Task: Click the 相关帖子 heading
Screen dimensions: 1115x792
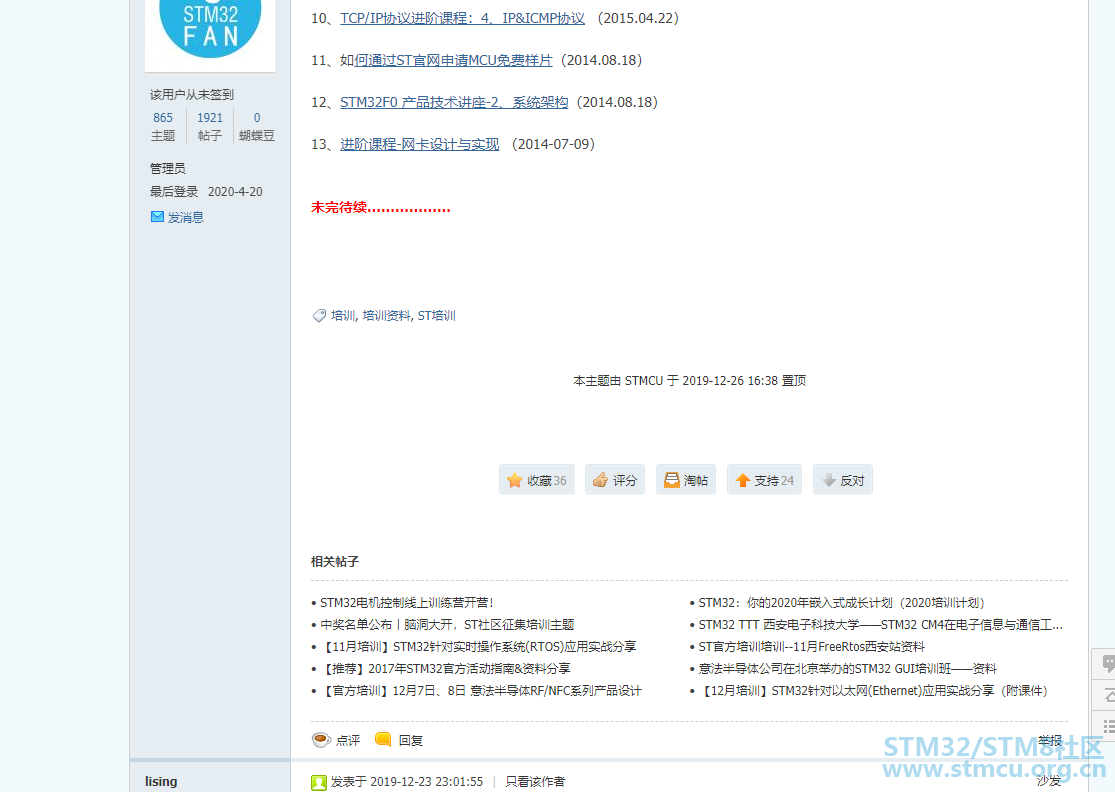Action: click(335, 562)
